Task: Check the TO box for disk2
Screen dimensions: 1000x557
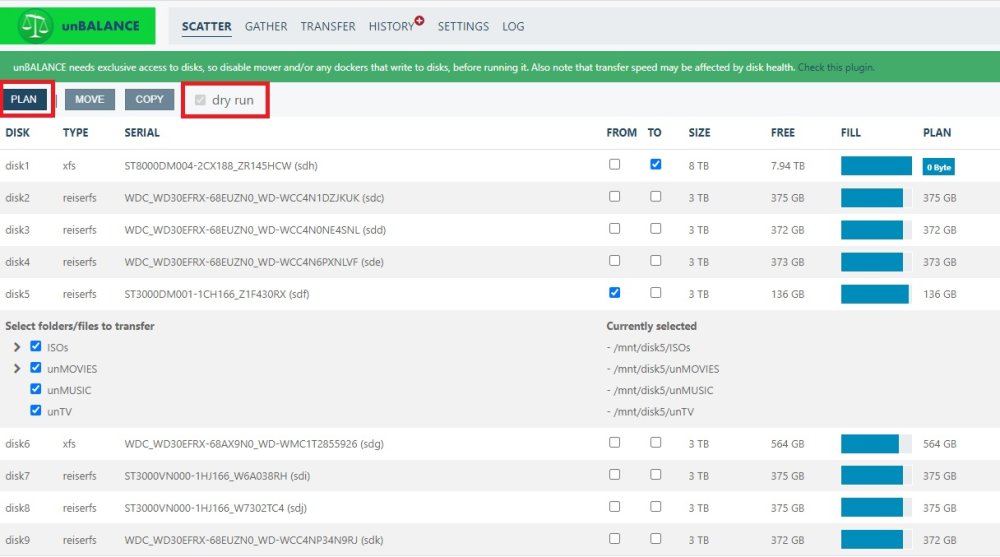Action: coord(656,197)
